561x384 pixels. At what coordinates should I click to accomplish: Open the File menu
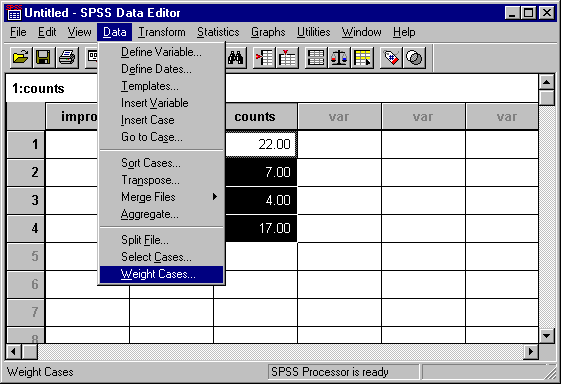[x=18, y=32]
